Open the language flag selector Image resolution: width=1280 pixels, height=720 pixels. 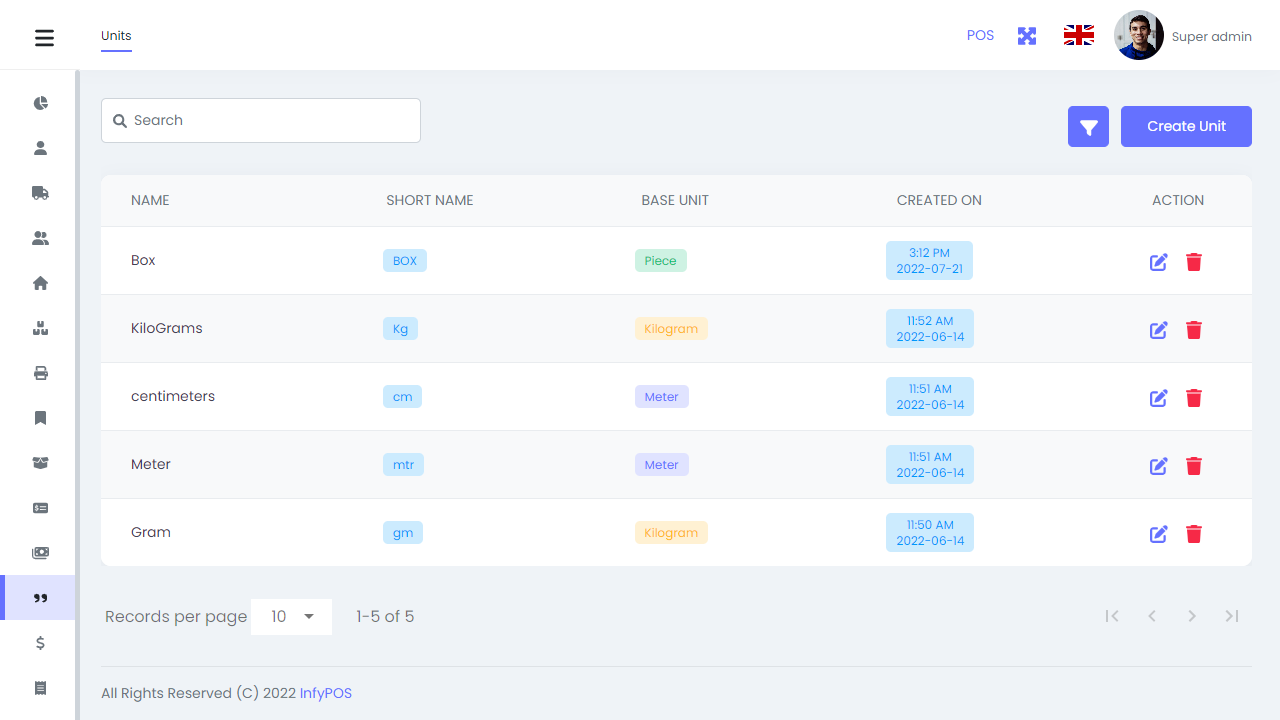click(1078, 36)
